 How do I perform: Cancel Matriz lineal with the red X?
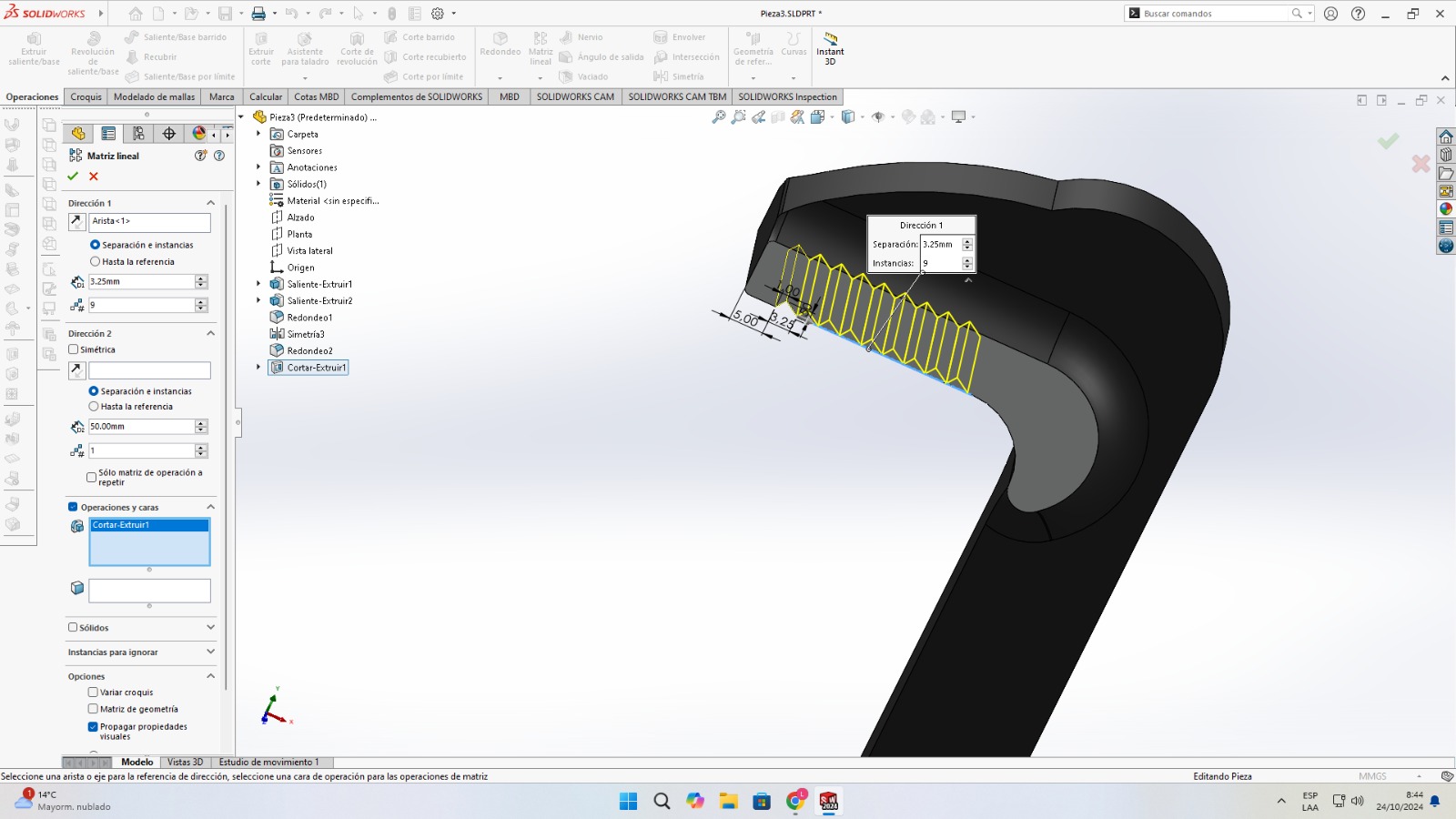(94, 177)
